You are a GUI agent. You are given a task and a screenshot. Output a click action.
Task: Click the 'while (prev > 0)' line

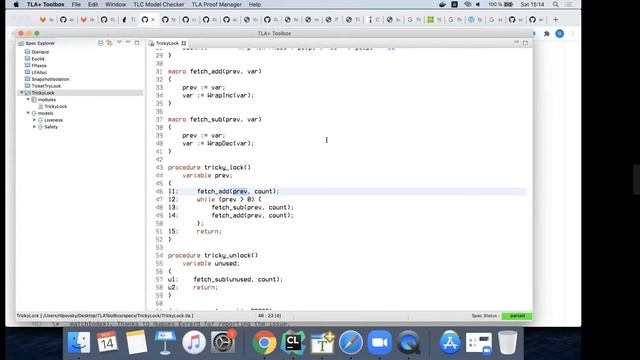coord(229,200)
